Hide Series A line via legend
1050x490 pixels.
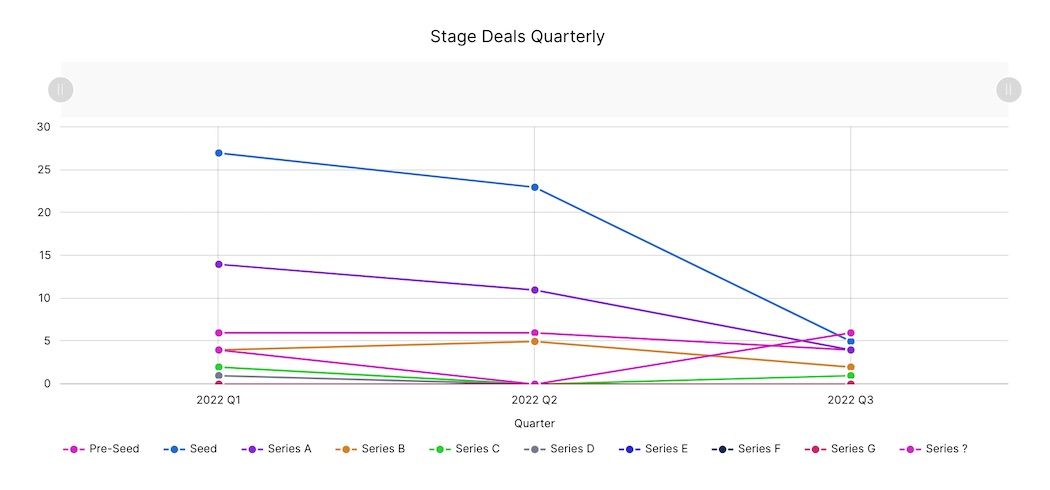(277, 449)
